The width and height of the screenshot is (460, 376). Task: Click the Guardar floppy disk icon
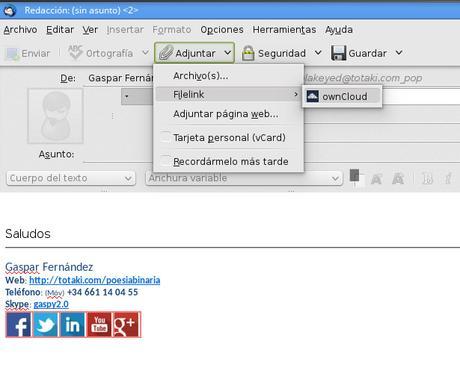339,53
